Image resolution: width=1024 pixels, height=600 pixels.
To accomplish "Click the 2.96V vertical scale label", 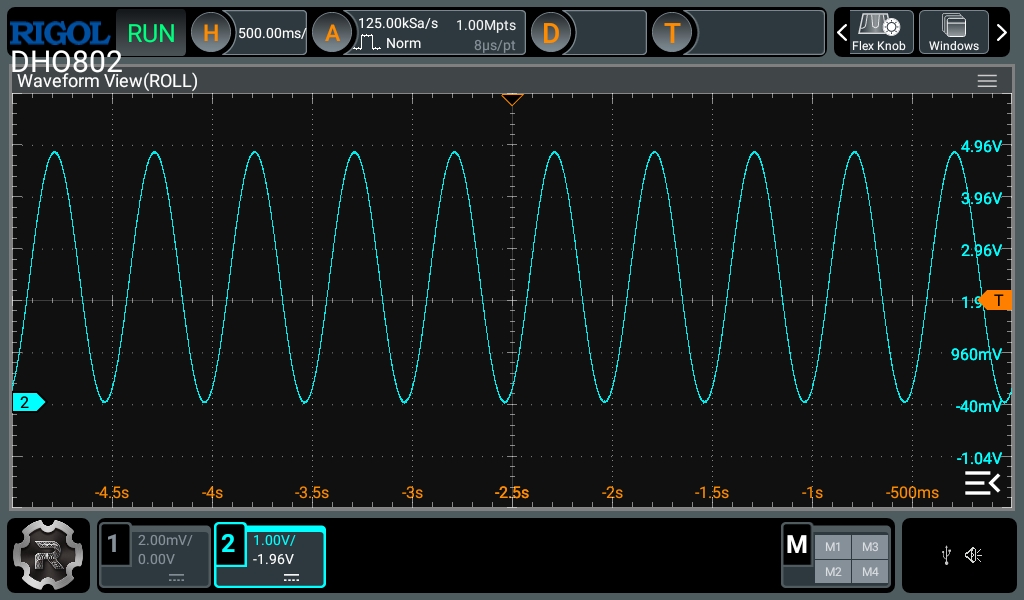I will (x=981, y=250).
